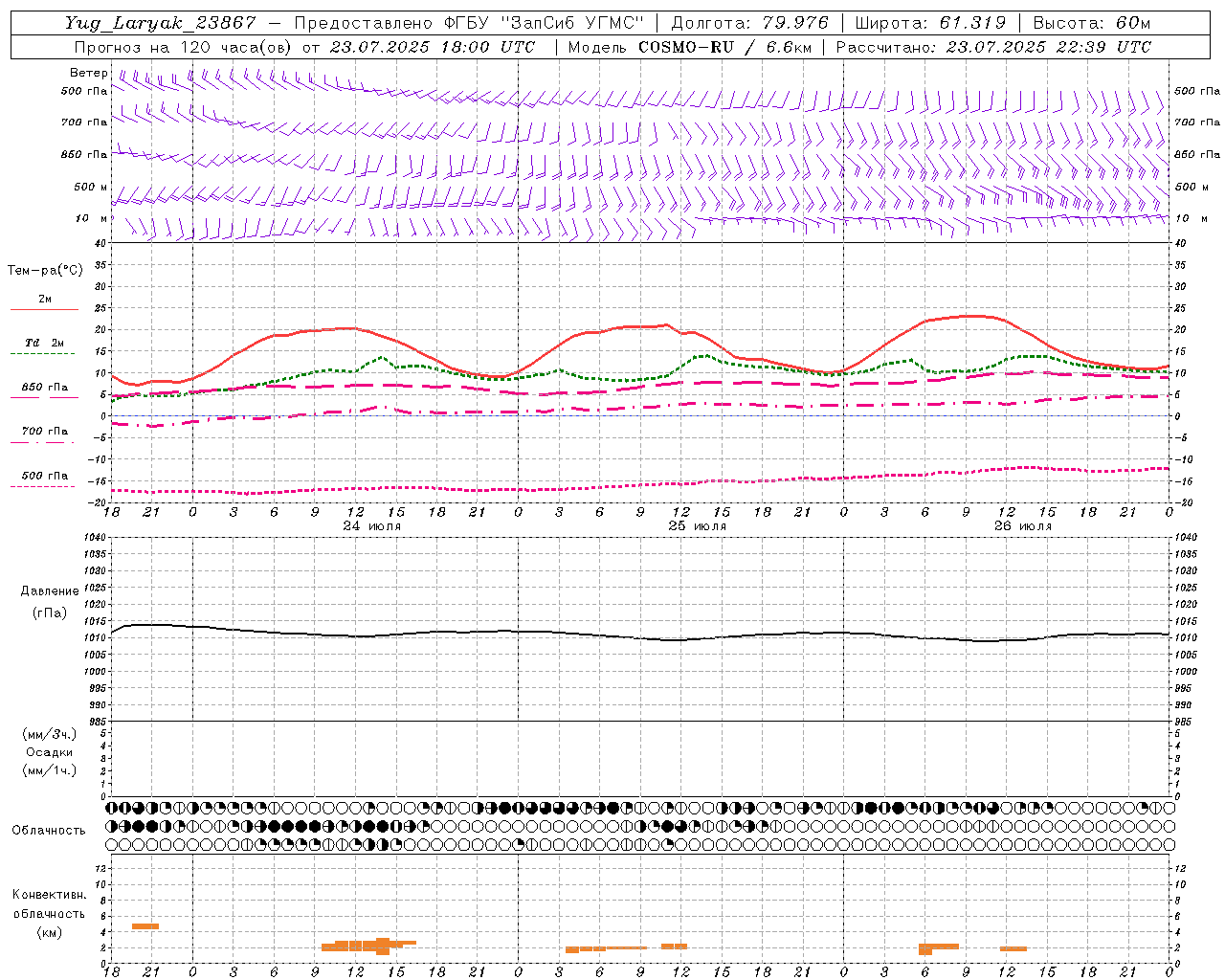Click the (км) unit in convective cloud panel
The height and width of the screenshot is (980, 1225).
(50, 932)
